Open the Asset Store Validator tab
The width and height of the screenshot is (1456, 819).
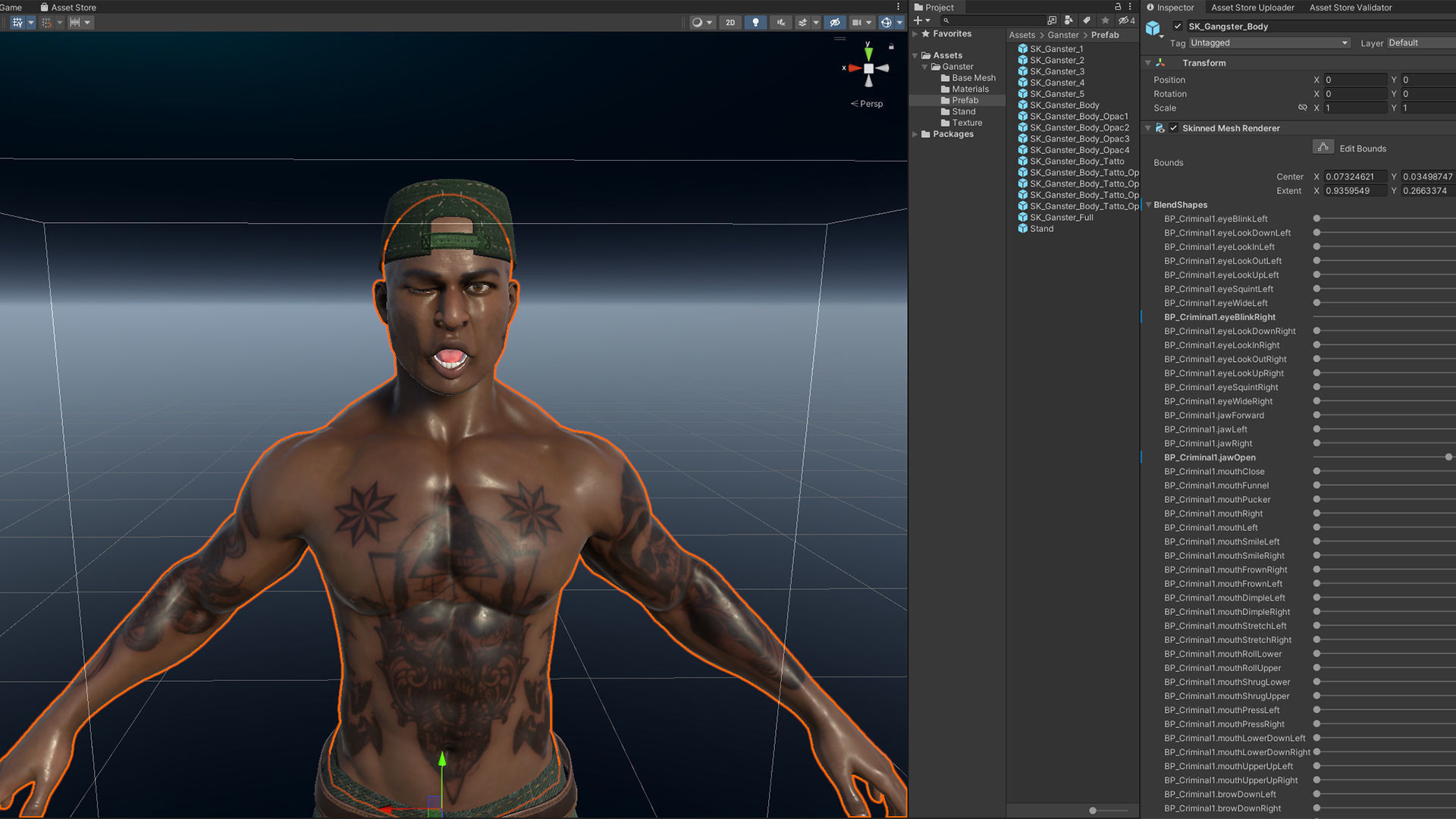click(1351, 8)
